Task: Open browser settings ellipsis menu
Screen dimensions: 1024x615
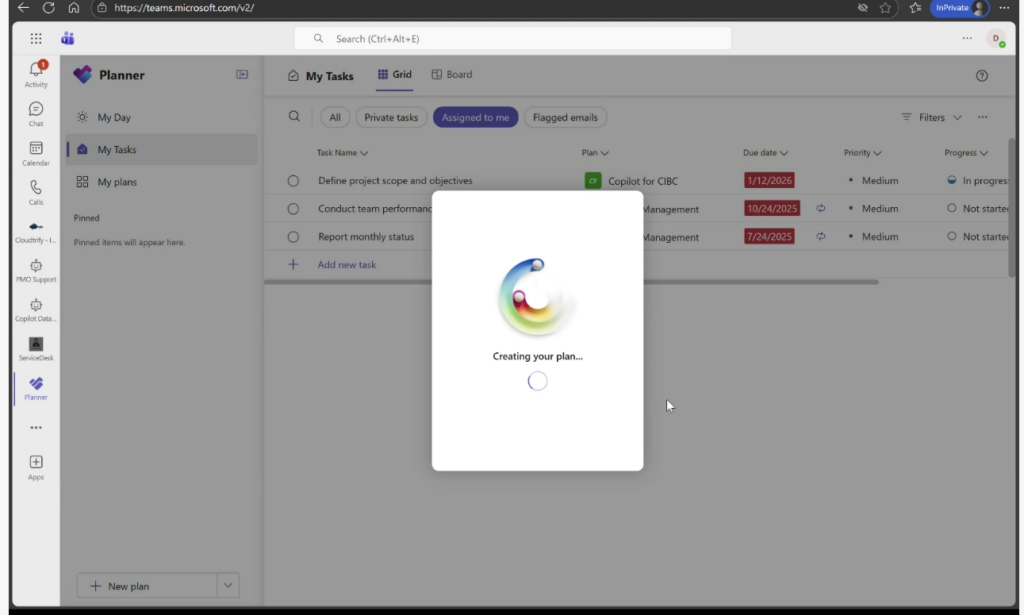Action: point(1004,8)
